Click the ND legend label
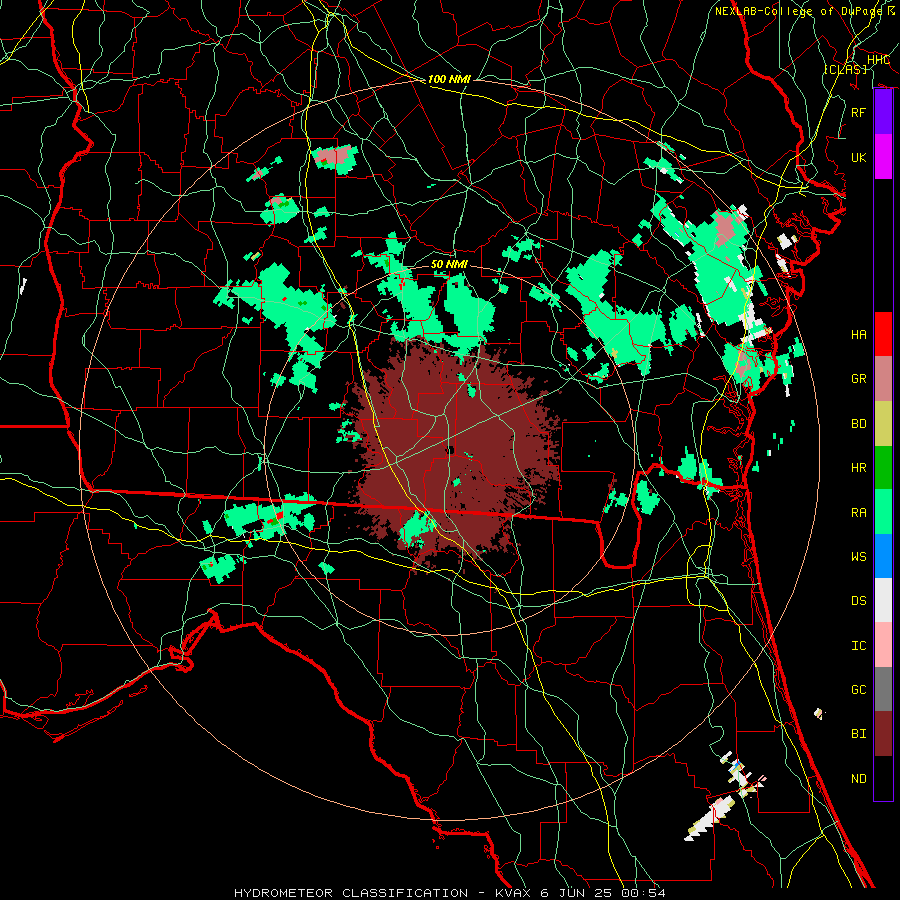 coord(859,778)
